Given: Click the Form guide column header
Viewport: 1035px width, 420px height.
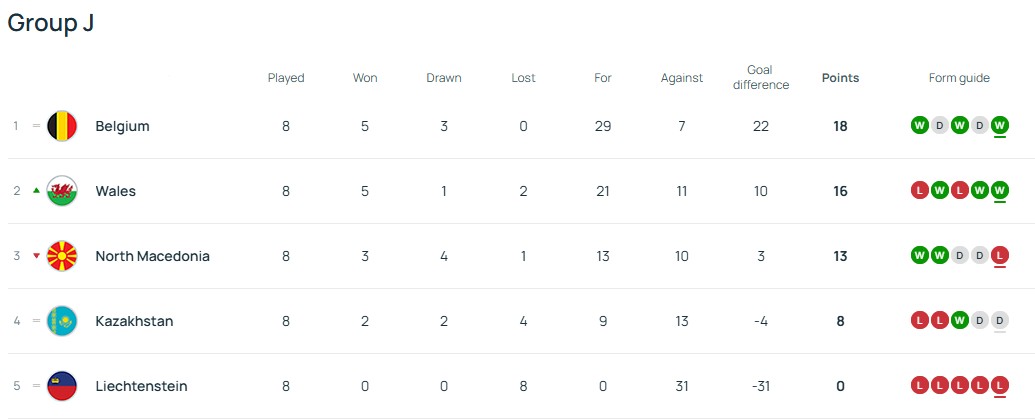Looking at the screenshot, I should point(959,78).
